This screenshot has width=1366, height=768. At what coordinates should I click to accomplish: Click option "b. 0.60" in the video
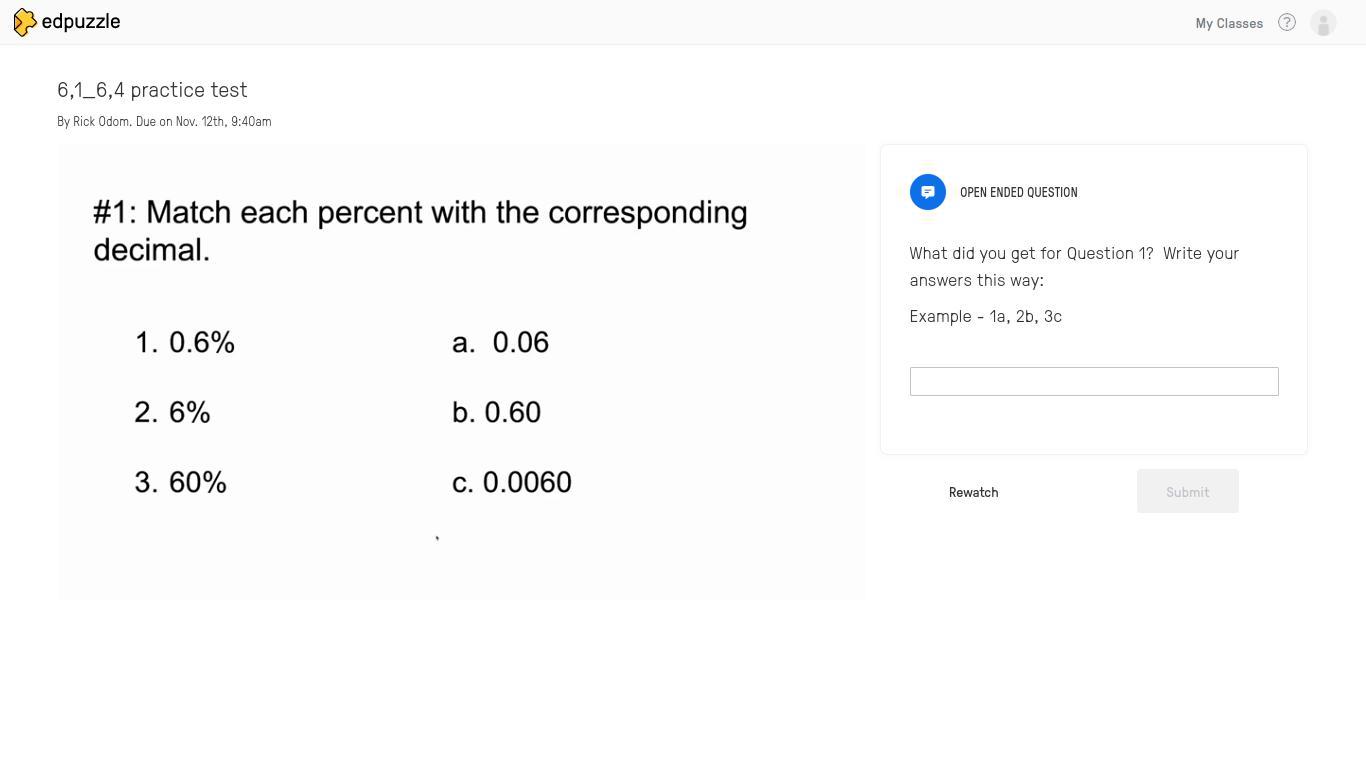point(496,412)
